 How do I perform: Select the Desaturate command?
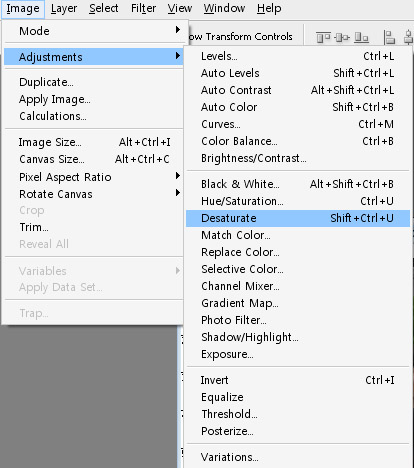298,218
